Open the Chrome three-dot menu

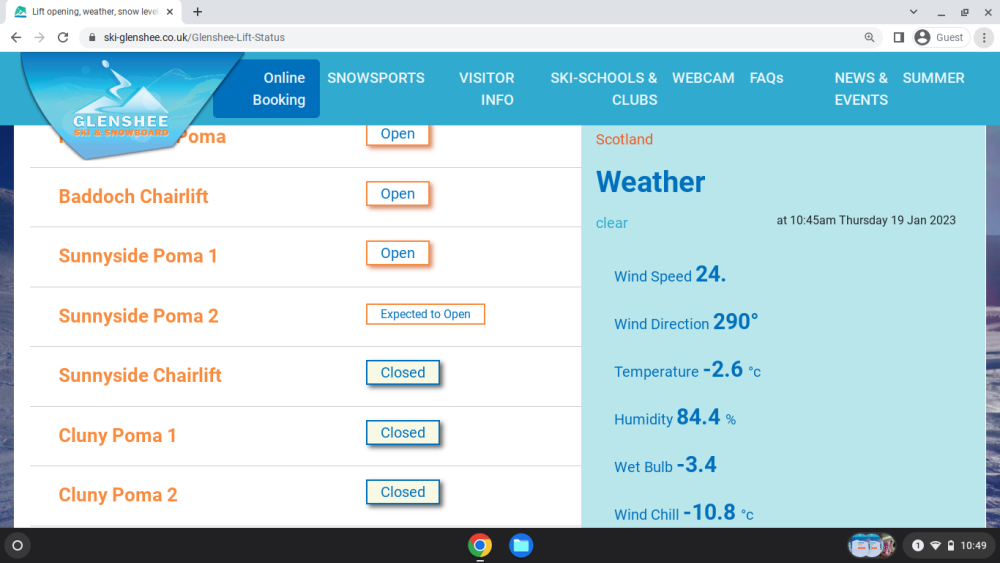point(984,38)
